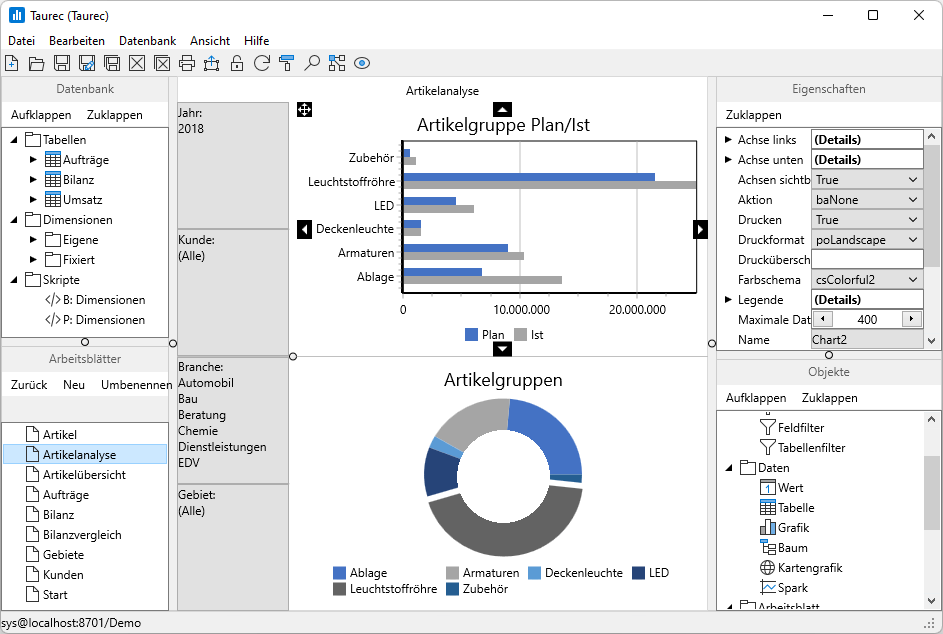Select the Artikelübersicht worksheet
This screenshot has width=943, height=634.
(84, 475)
